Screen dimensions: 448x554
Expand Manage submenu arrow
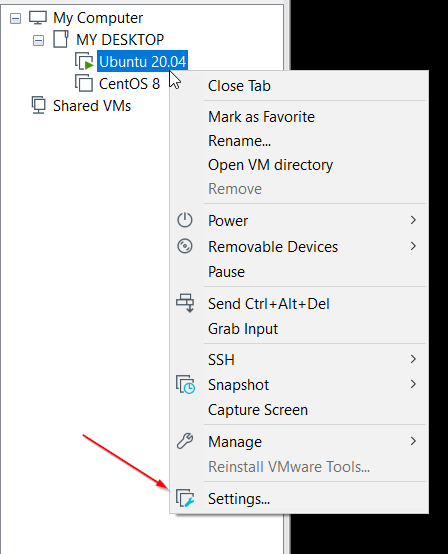pyautogui.click(x=413, y=441)
